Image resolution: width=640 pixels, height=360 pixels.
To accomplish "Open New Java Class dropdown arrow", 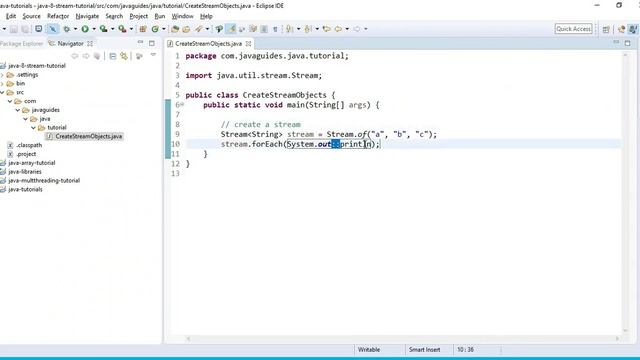I will [x=164, y=29].
